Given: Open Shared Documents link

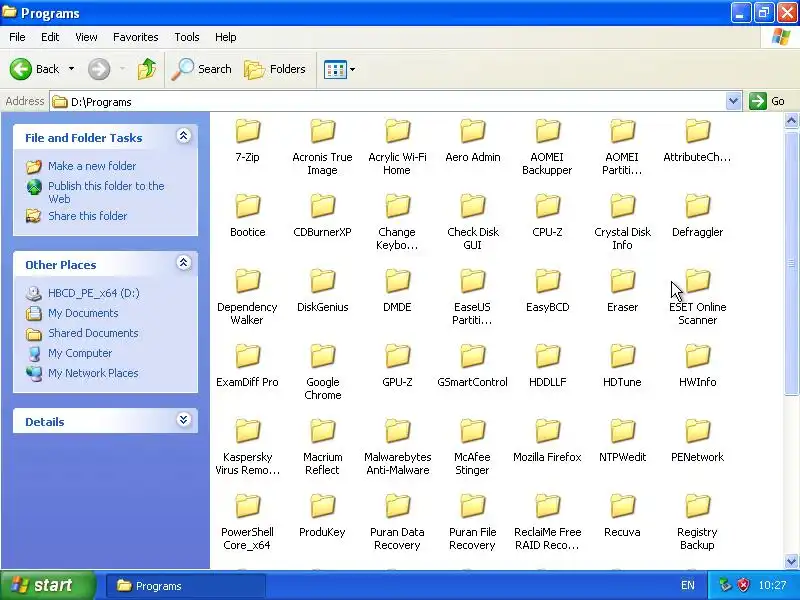Looking at the screenshot, I should click(x=93, y=333).
